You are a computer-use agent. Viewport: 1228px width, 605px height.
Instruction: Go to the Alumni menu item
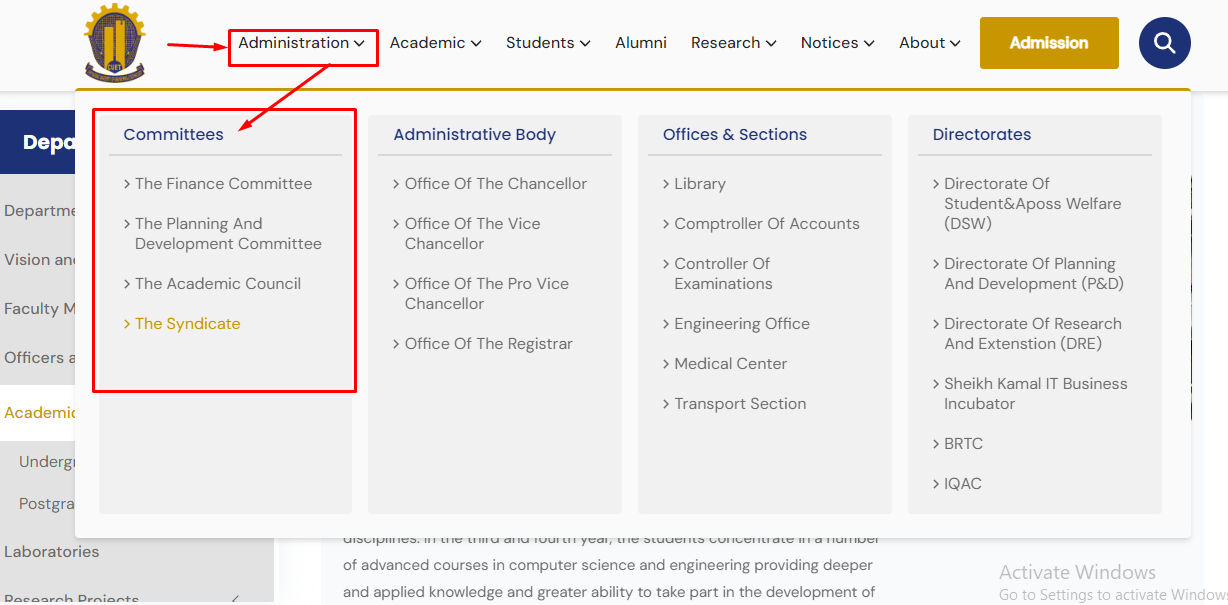[641, 43]
